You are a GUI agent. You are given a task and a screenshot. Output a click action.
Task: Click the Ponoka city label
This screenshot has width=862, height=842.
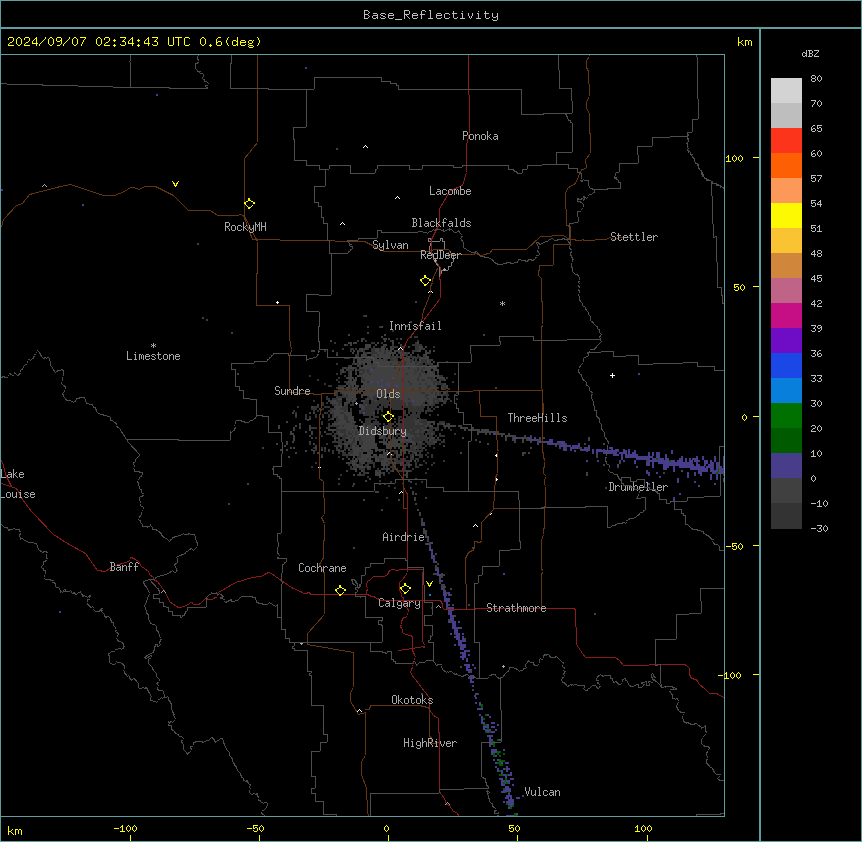[480, 136]
